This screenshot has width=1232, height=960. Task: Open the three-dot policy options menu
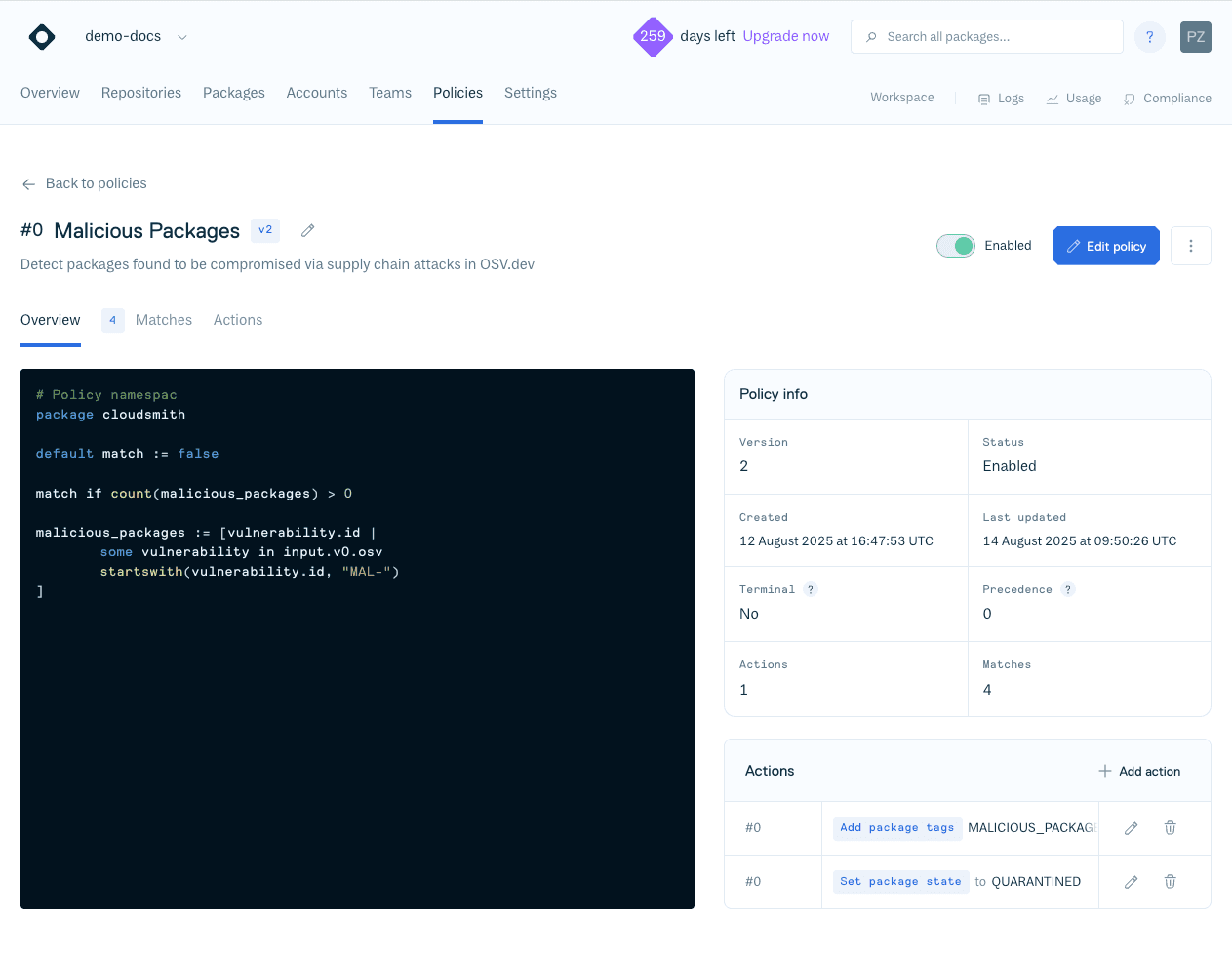coord(1190,246)
